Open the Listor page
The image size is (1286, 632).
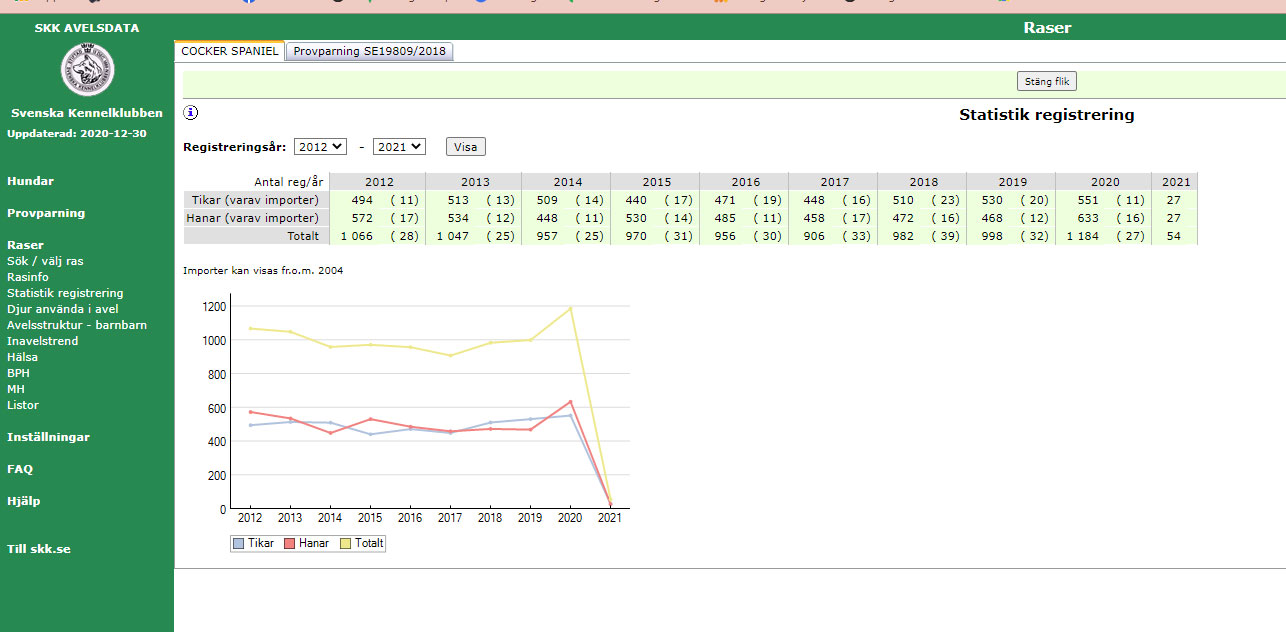pos(23,405)
